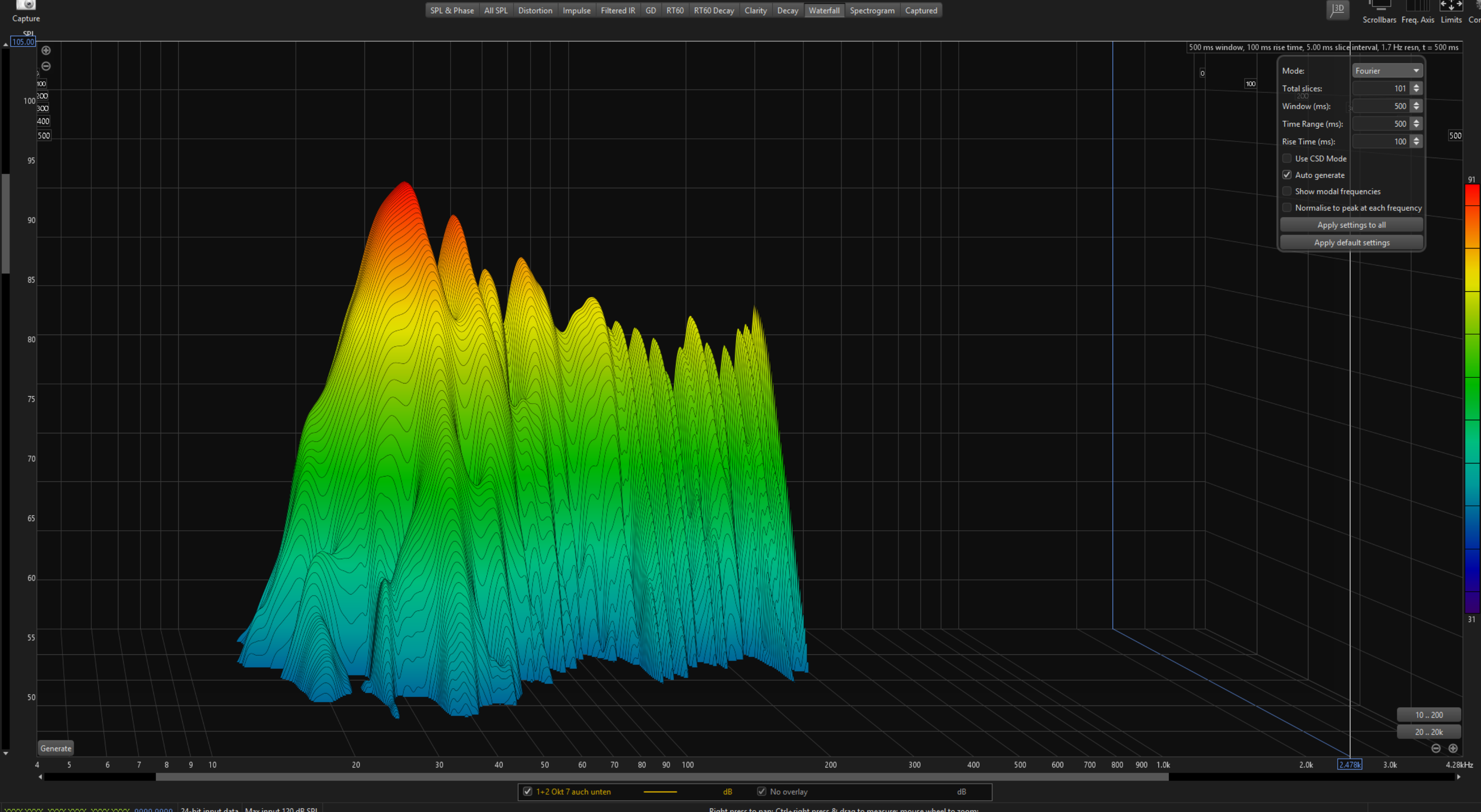
Task: Enable Show modal frequencies checkbox
Action: [x=1287, y=191]
